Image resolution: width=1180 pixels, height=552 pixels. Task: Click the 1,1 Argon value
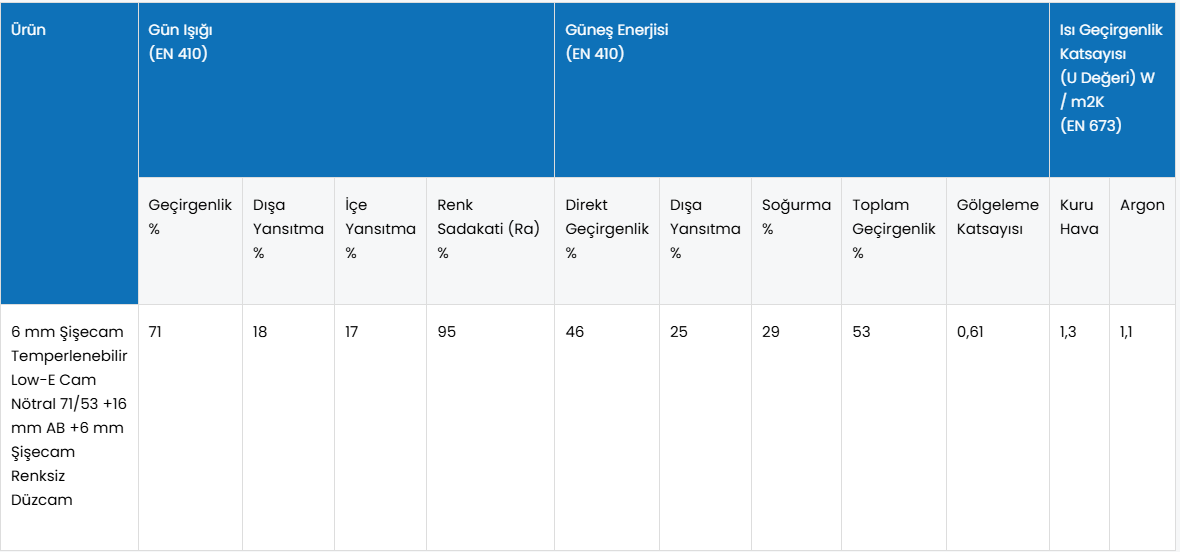(1127, 332)
